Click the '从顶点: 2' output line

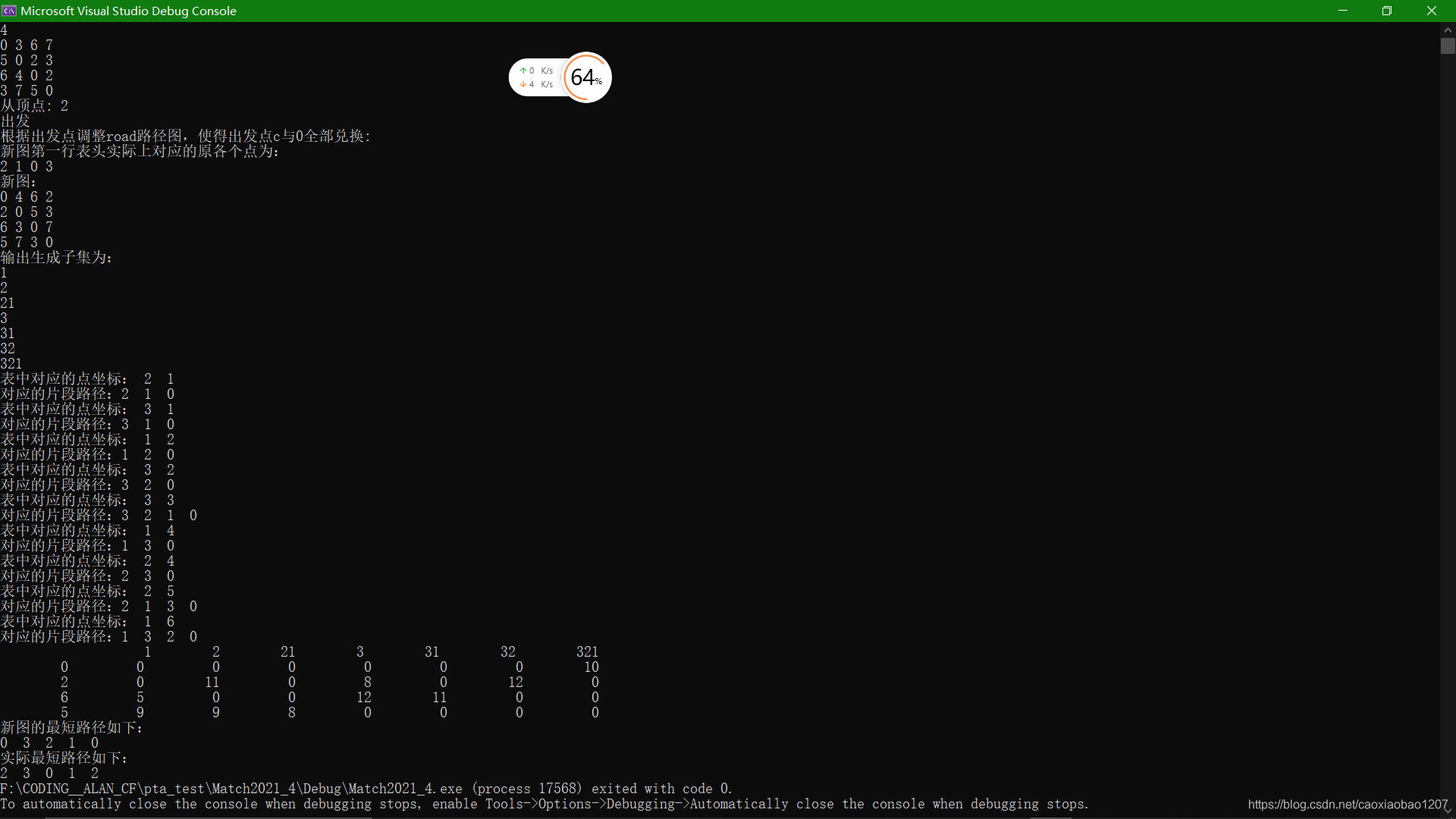[35, 106]
